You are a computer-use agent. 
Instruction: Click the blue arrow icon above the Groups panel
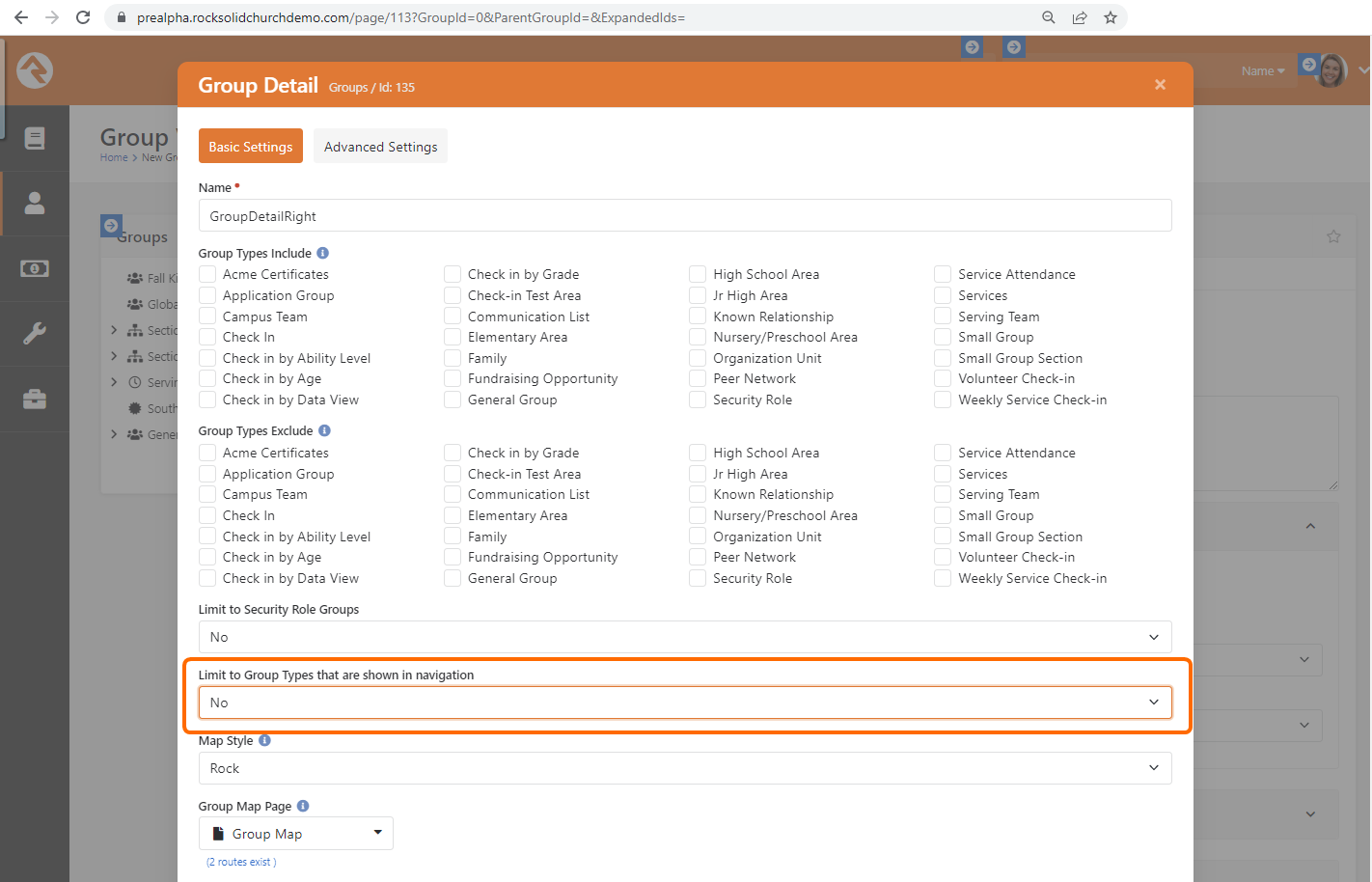111,225
